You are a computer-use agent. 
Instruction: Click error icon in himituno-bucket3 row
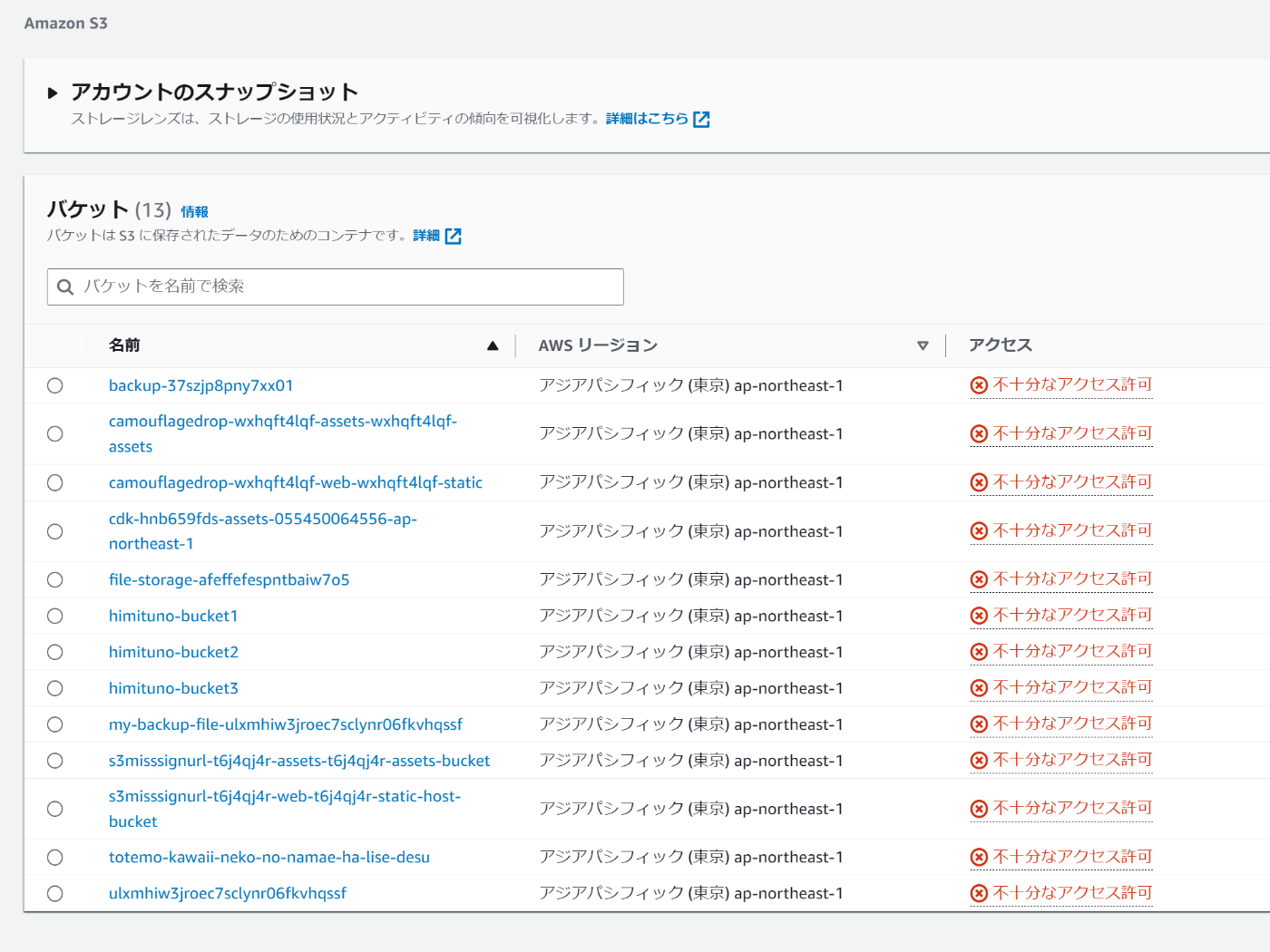click(x=979, y=688)
